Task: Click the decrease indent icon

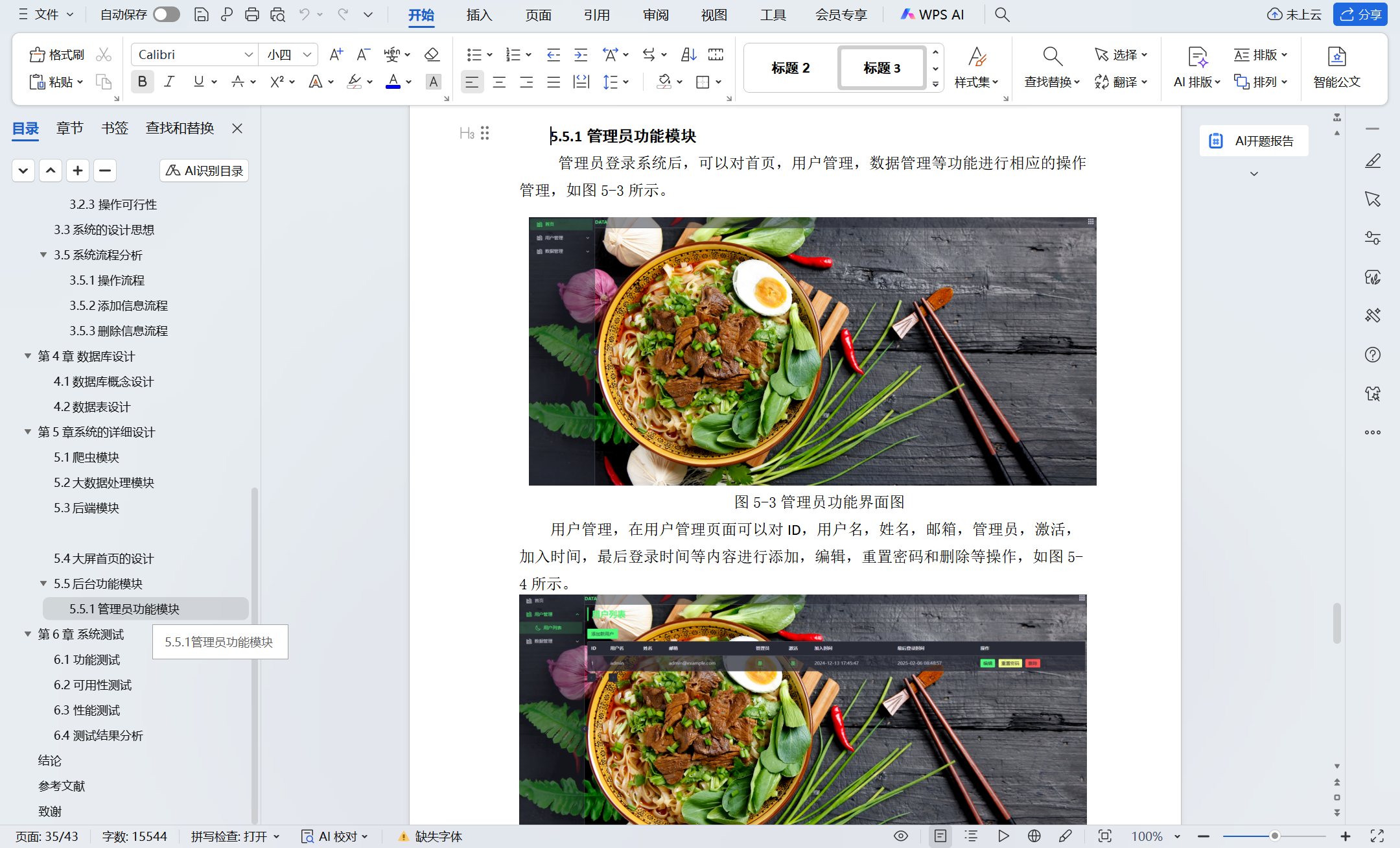Action: point(554,54)
